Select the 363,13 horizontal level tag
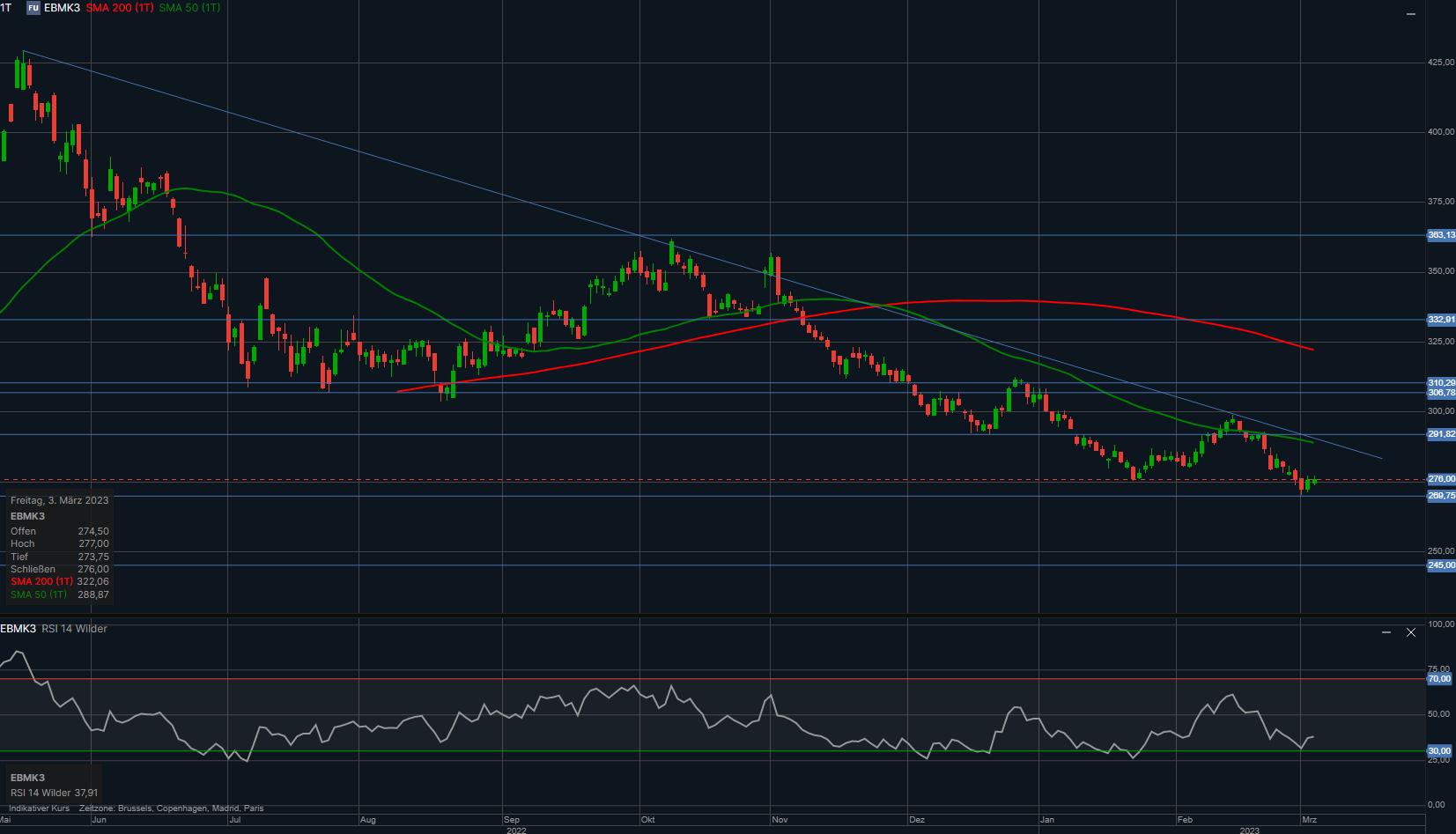Screen dimensions: 1456x834 point(1441,235)
